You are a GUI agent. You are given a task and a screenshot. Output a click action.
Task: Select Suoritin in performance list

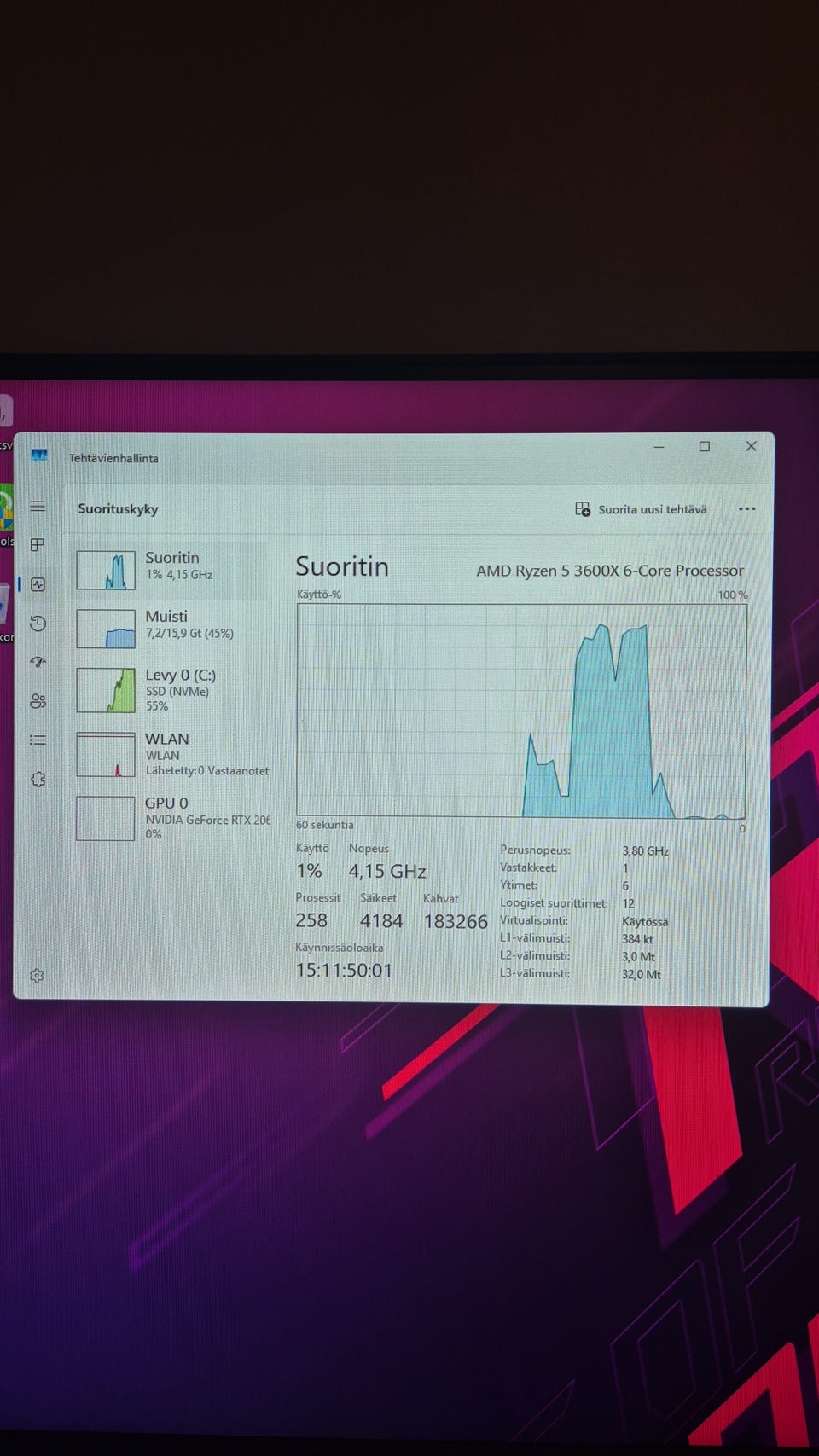tap(169, 570)
